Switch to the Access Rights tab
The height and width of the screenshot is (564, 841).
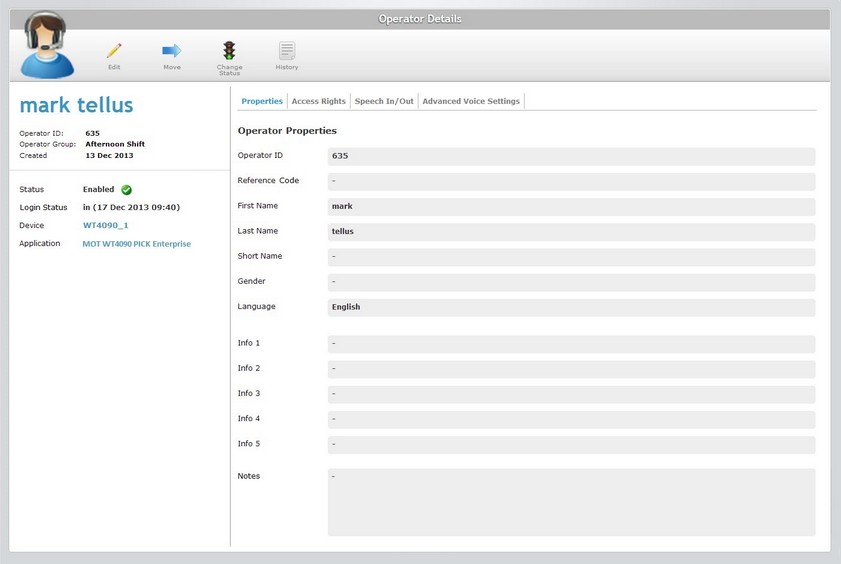(319, 101)
